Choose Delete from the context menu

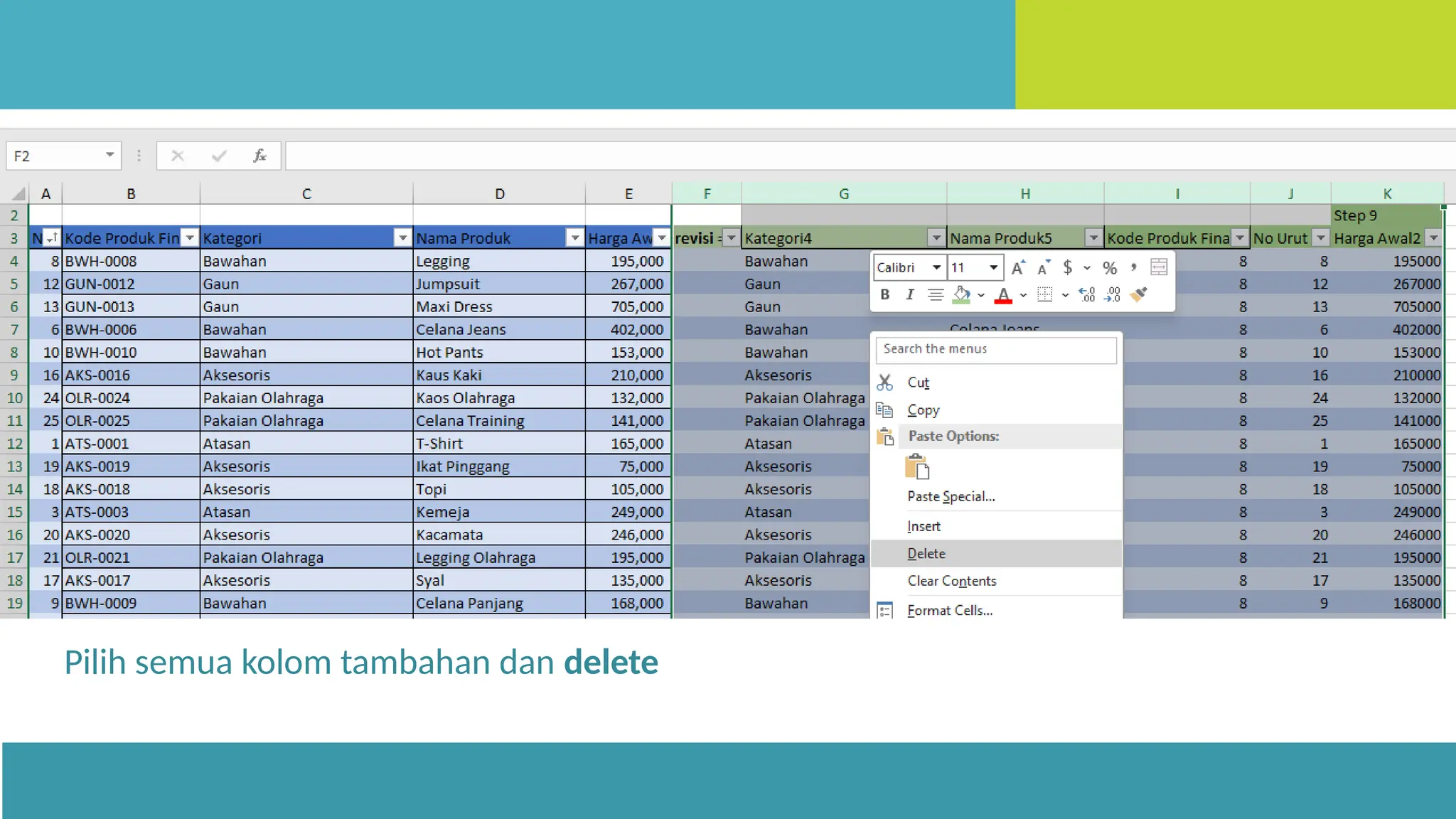pyautogui.click(x=926, y=554)
